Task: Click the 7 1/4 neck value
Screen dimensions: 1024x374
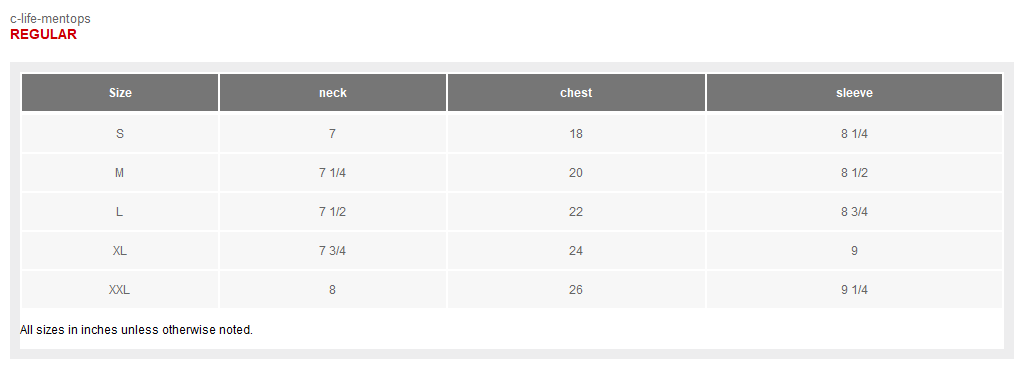Action: (333, 173)
